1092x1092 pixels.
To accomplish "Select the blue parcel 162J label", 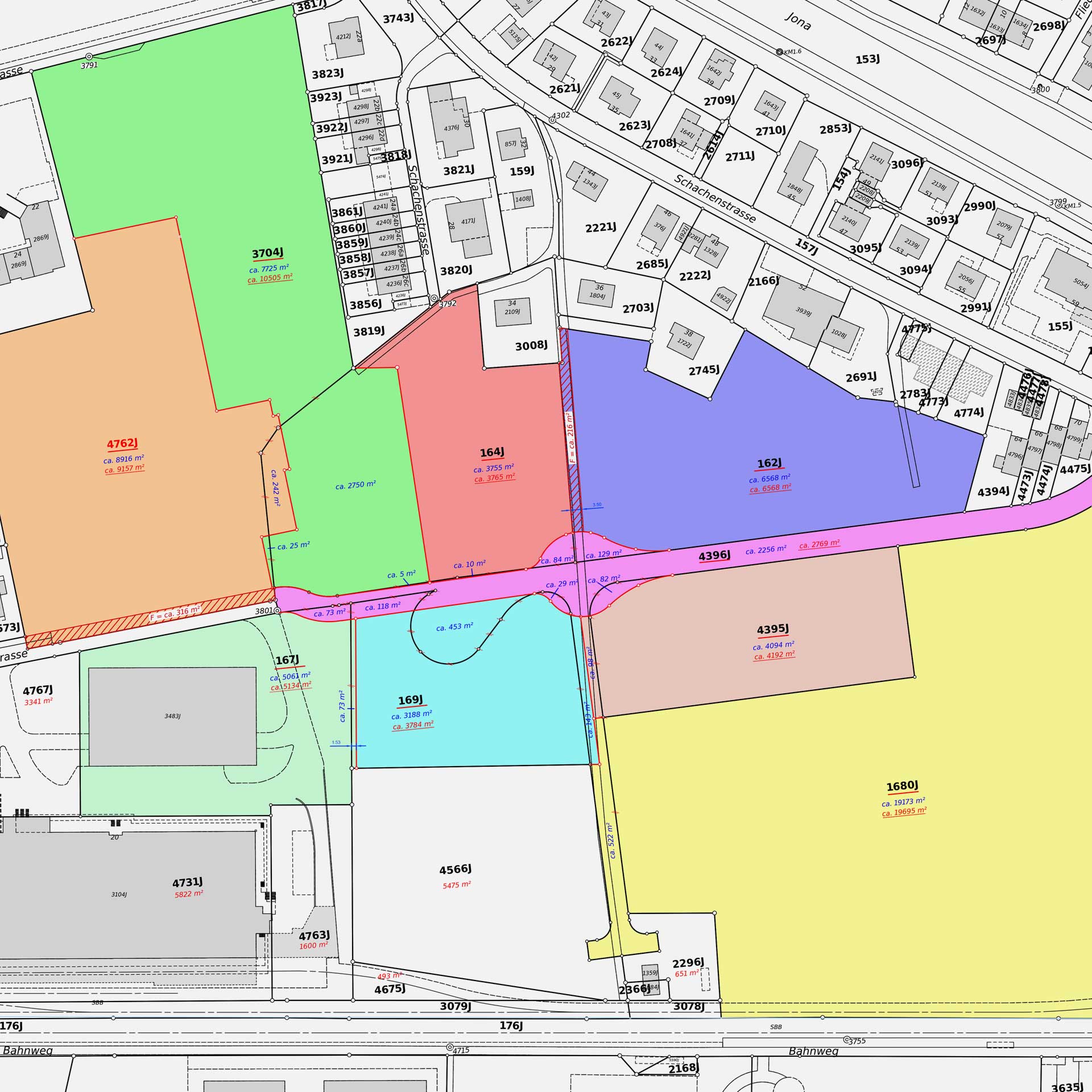I will pyautogui.click(x=769, y=463).
